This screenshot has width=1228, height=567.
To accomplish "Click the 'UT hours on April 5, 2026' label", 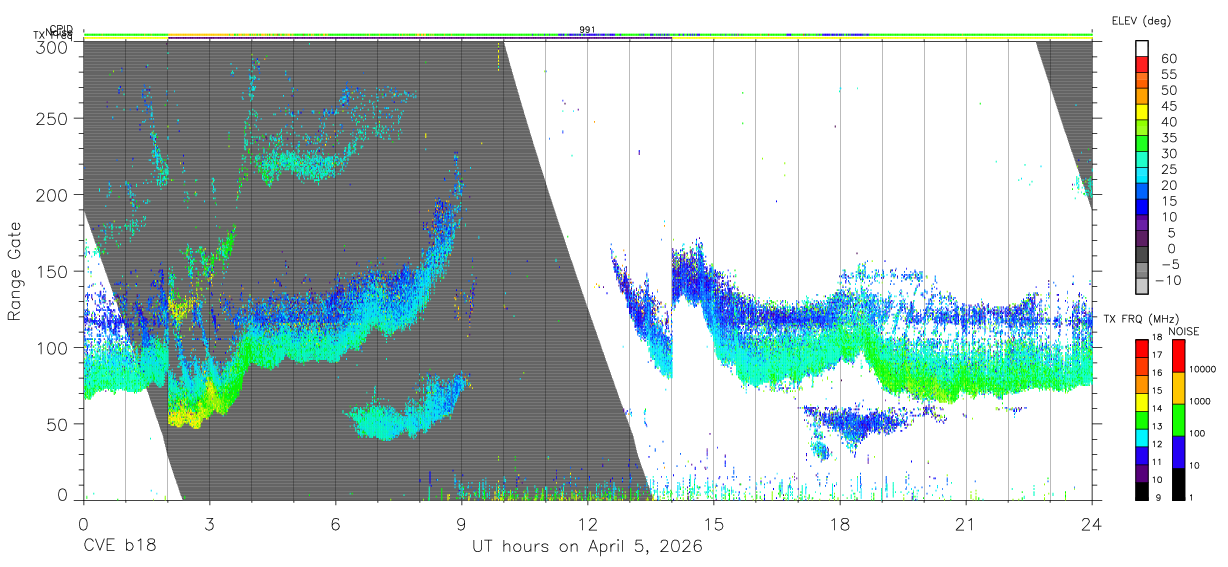I will pos(587,547).
